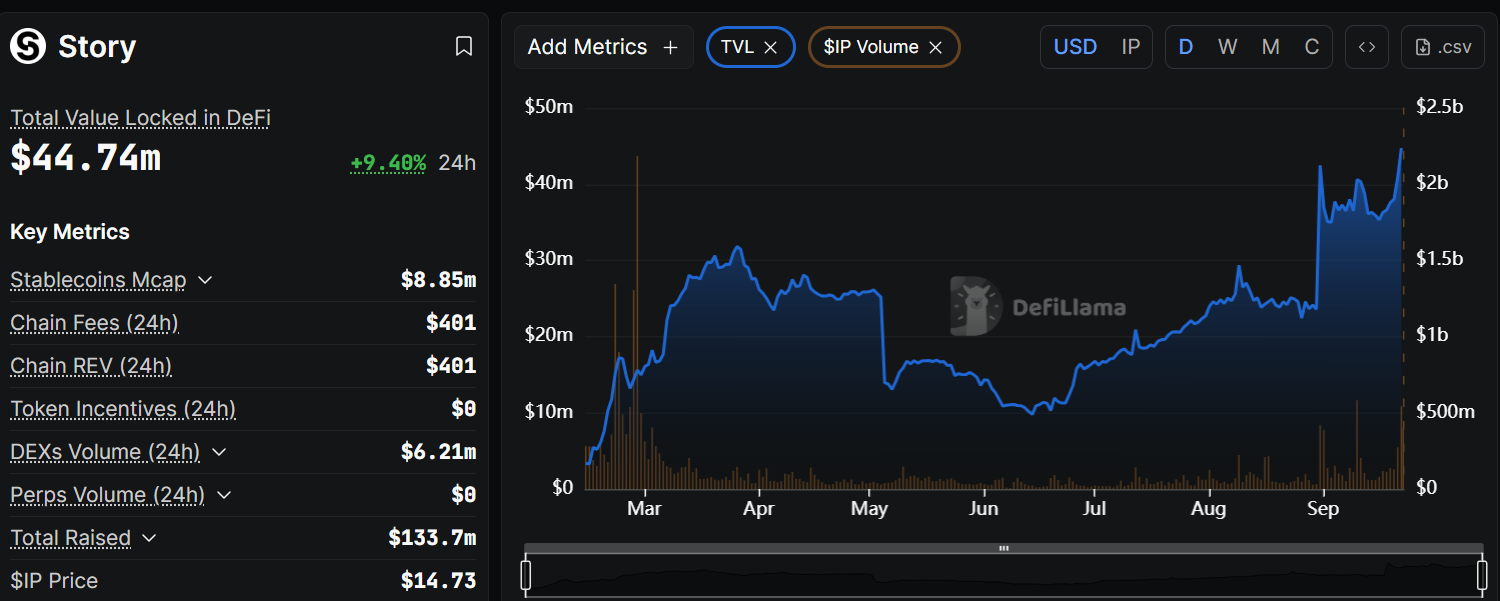Select the cumulative C interval

point(1312,47)
